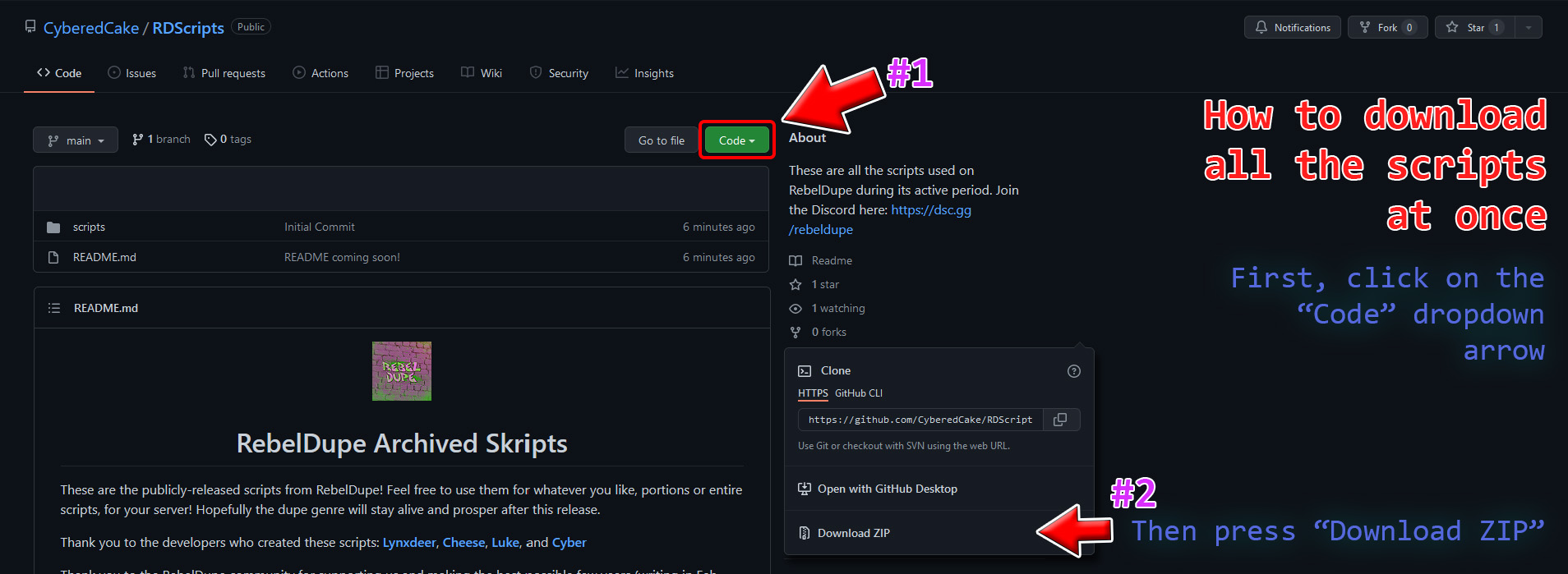Click the bell icon in Notifications
This screenshot has width=1568, height=574.
pos(1261,27)
